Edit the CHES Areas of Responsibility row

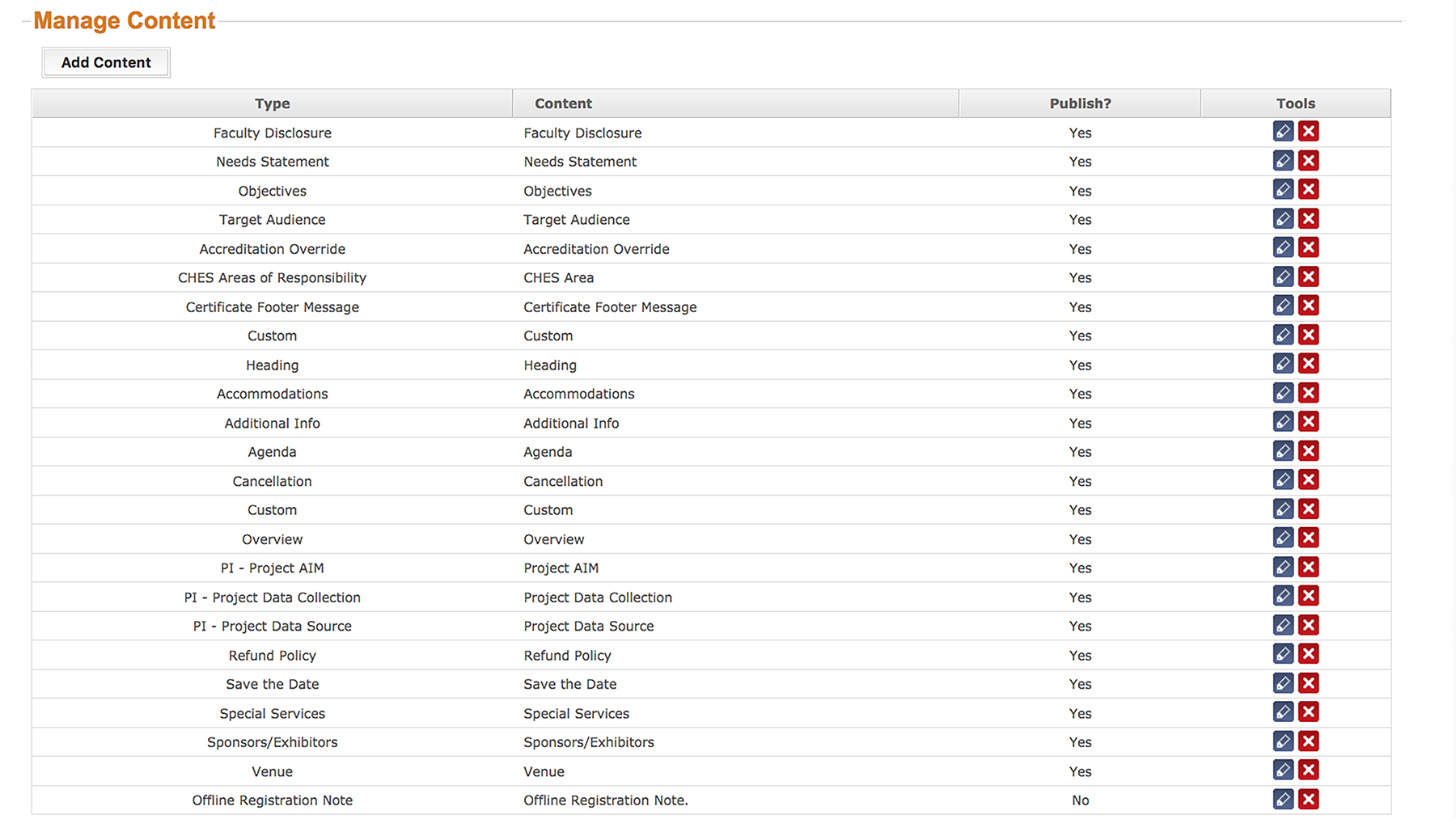tap(1283, 277)
